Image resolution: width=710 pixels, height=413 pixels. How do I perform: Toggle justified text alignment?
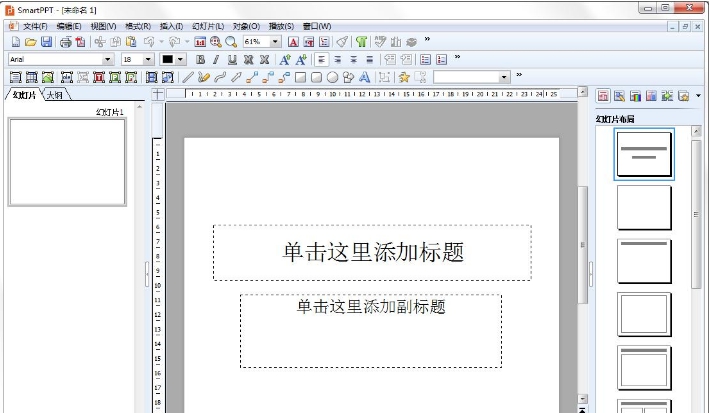tap(369, 59)
